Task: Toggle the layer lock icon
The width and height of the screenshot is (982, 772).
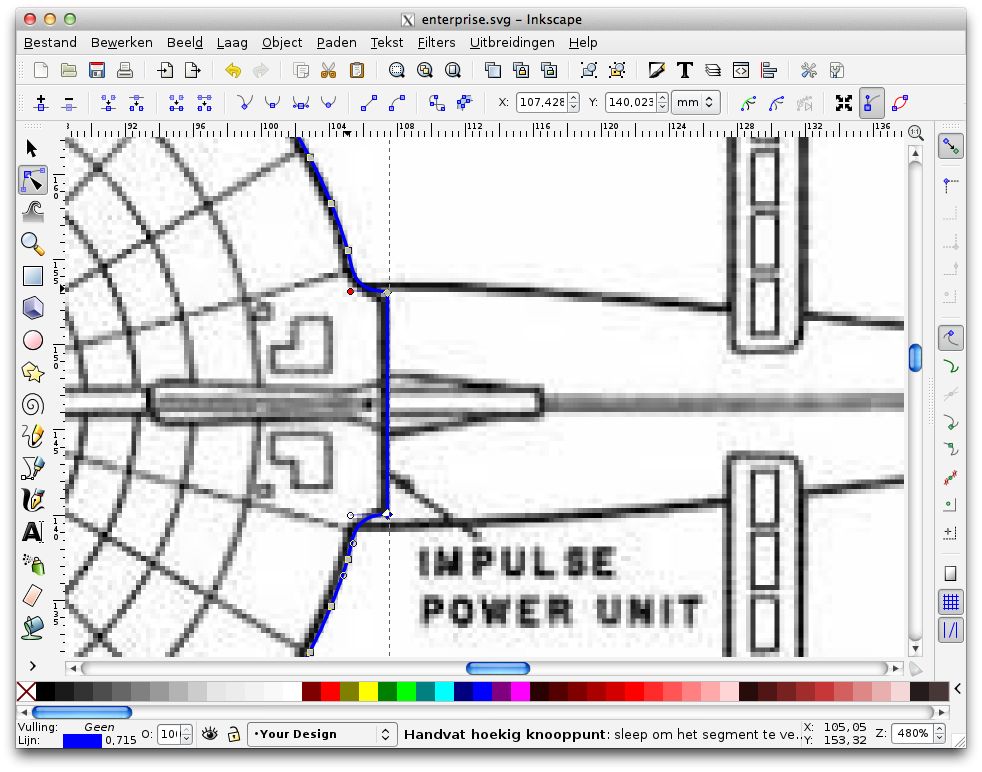Action: (x=234, y=733)
